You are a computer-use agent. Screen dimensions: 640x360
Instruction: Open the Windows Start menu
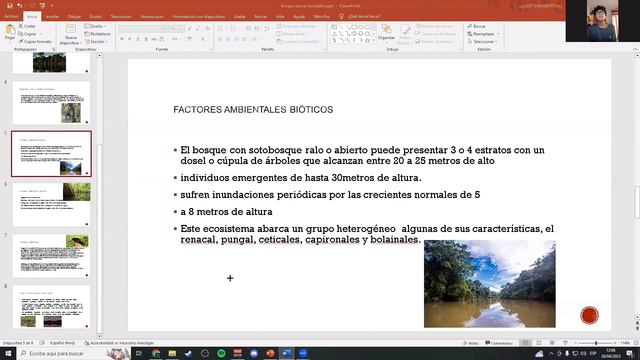8,353
